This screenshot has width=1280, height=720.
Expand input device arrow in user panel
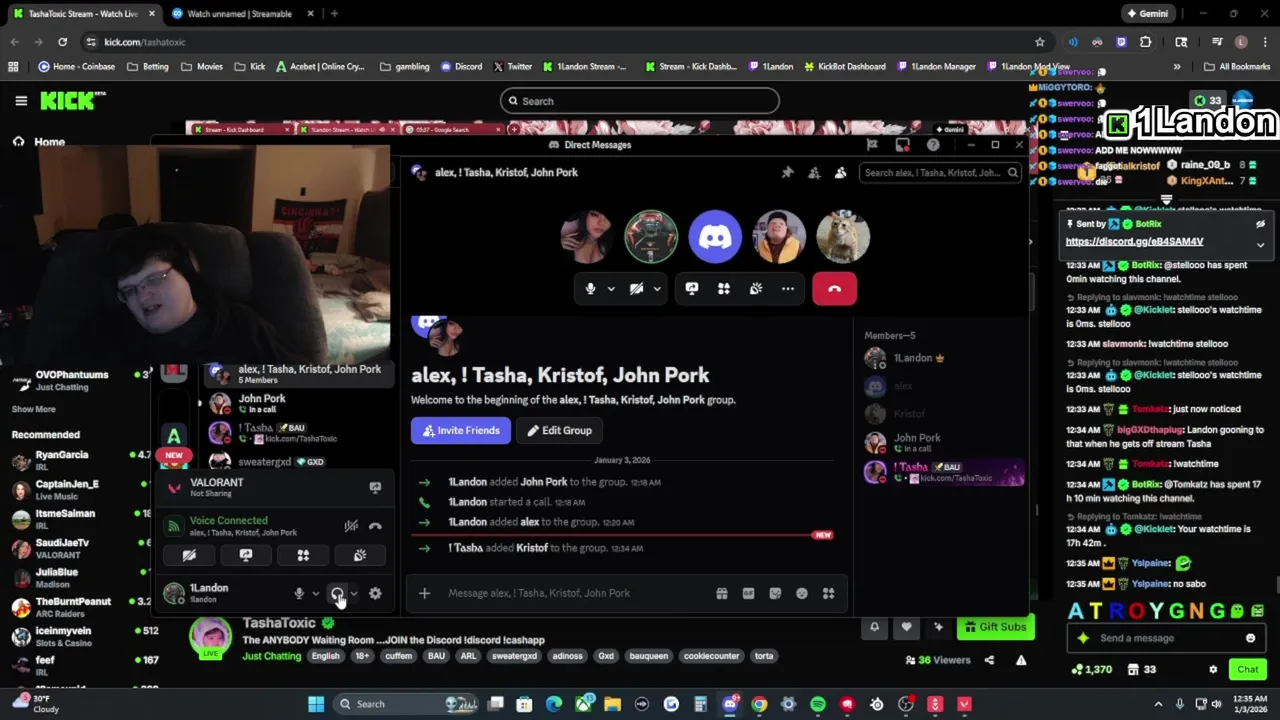(315, 594)
